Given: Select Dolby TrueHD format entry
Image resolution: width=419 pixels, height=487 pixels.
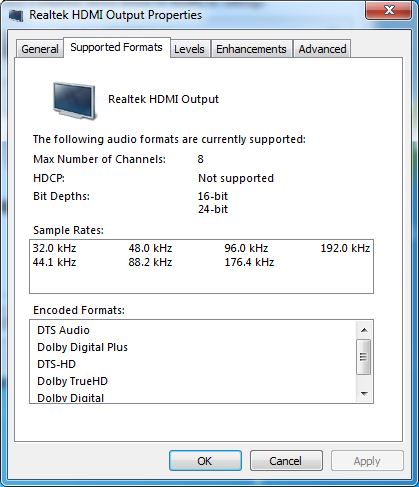Looking at the screenshot, I should tap(72, 381).
